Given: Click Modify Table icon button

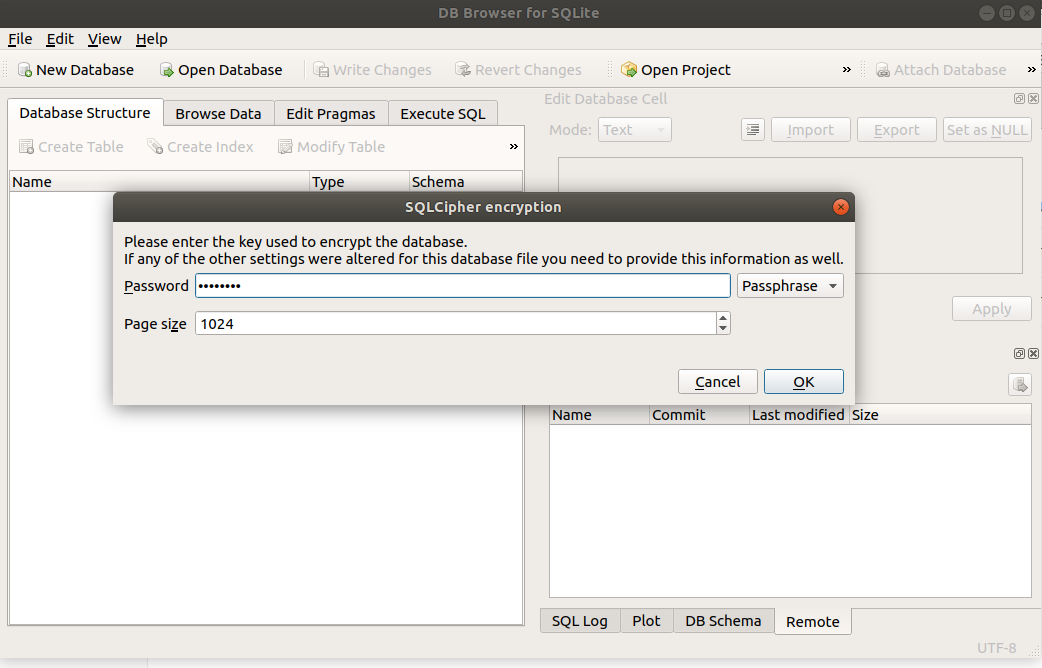Looking at the screenshot, I should (x=331, y=147).
